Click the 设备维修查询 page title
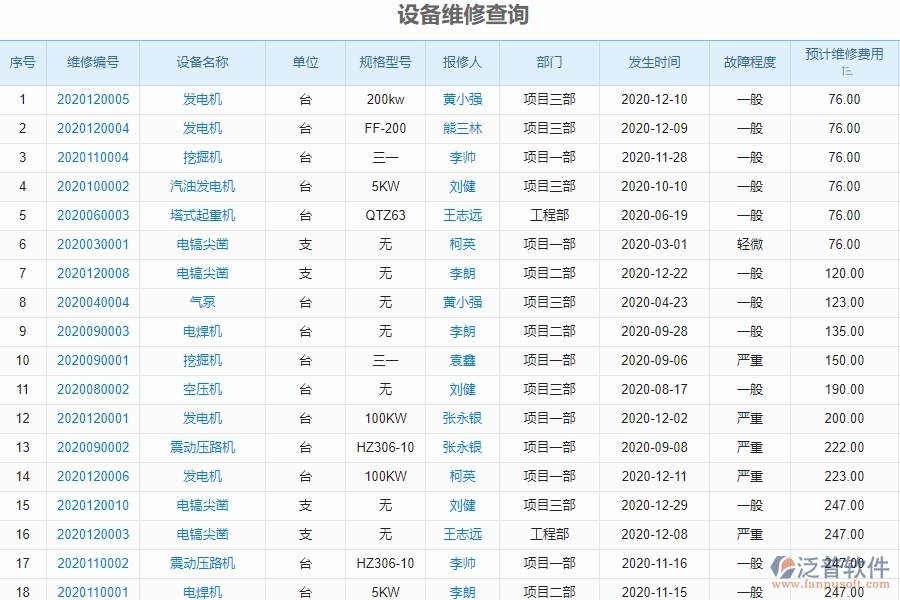This screenshot has height=600, width=900. point(450,15)
